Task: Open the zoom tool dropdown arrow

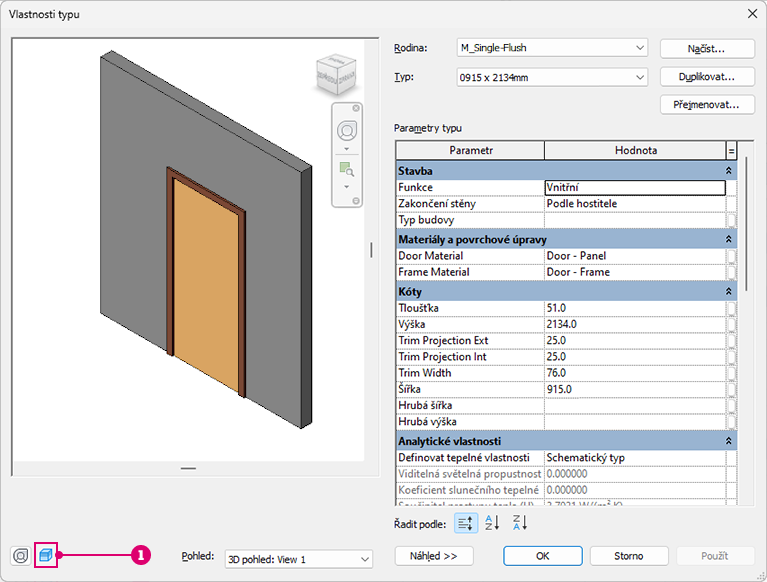Action: (347, 186)
